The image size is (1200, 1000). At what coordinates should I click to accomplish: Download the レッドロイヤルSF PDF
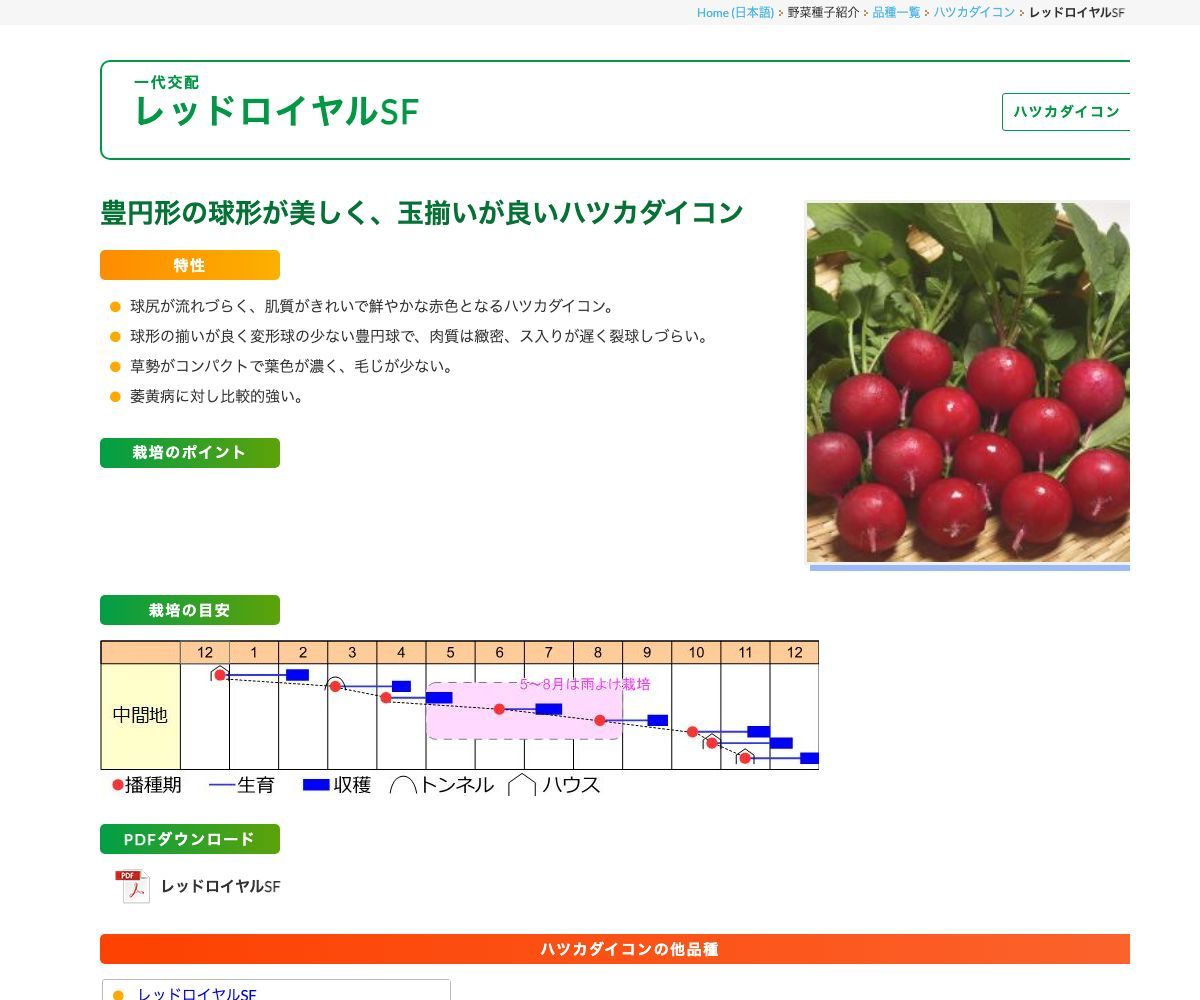220,886
